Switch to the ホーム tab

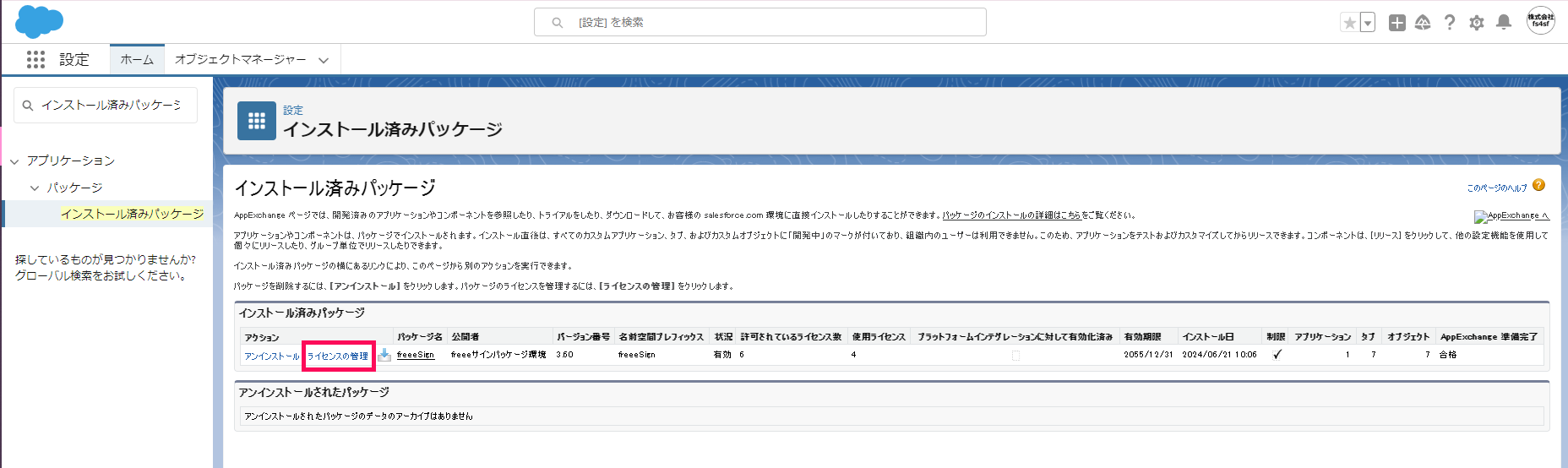tap(137, 59)
